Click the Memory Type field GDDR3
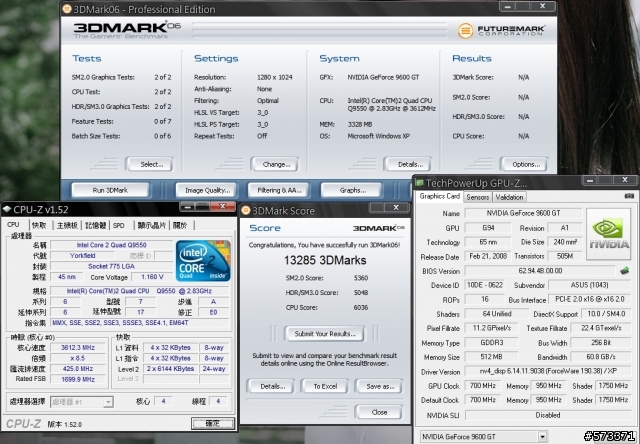The height and width of the screenshot is (444, 640). pos(491,343)
